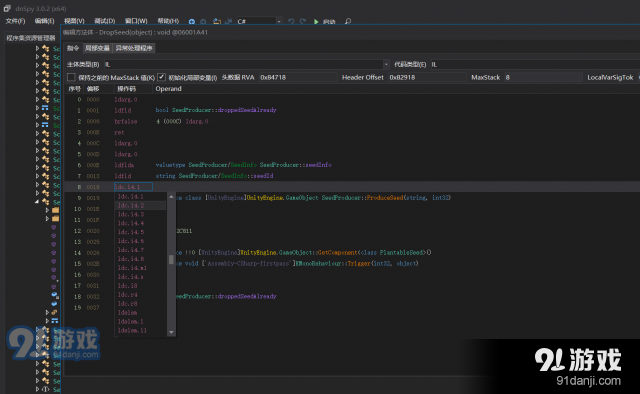This screenshot has width=640, height=394.
Task: Click the redo toolbar icon
Action: [303, 21]
